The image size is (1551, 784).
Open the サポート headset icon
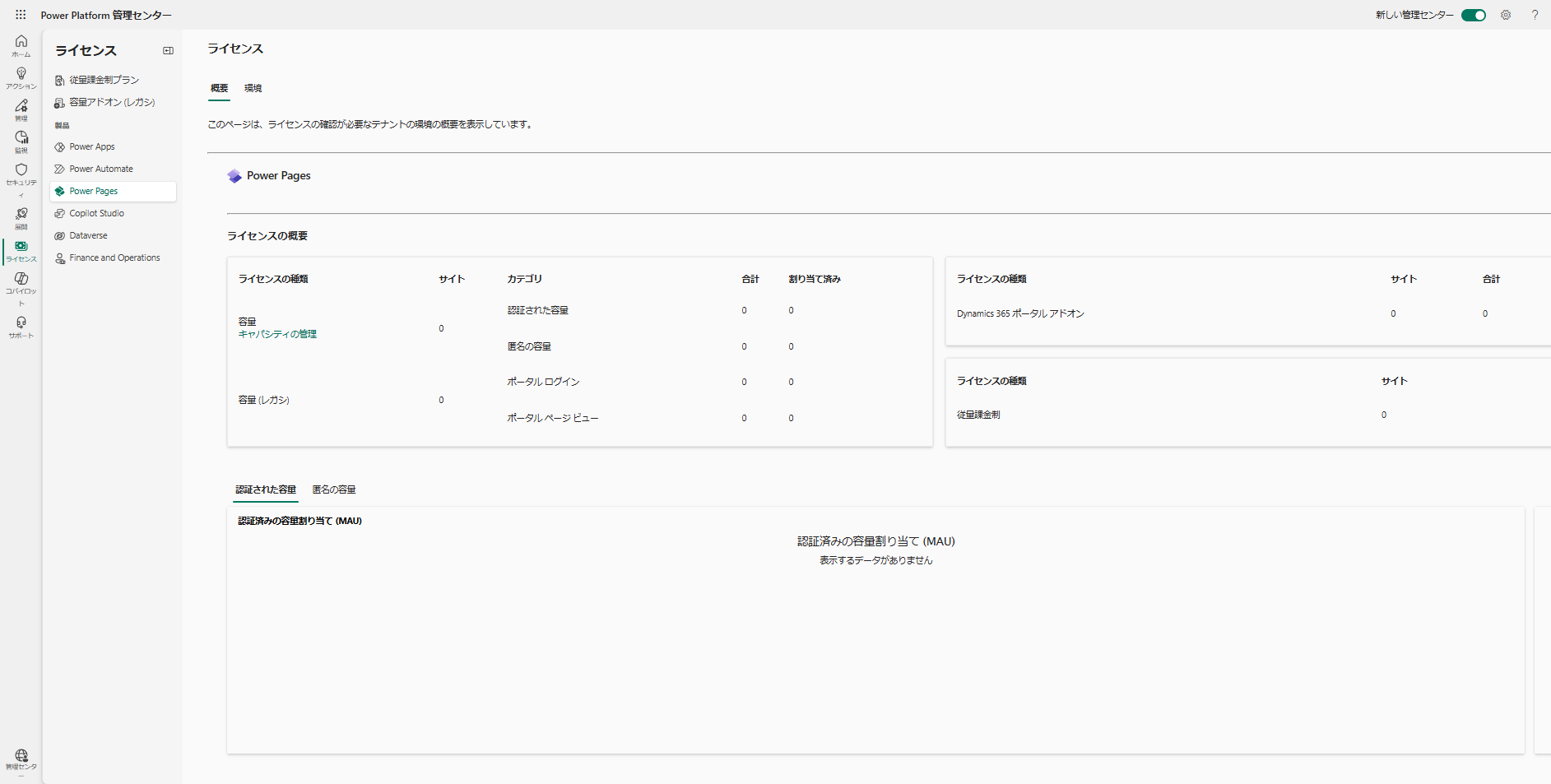click(21, 327)
